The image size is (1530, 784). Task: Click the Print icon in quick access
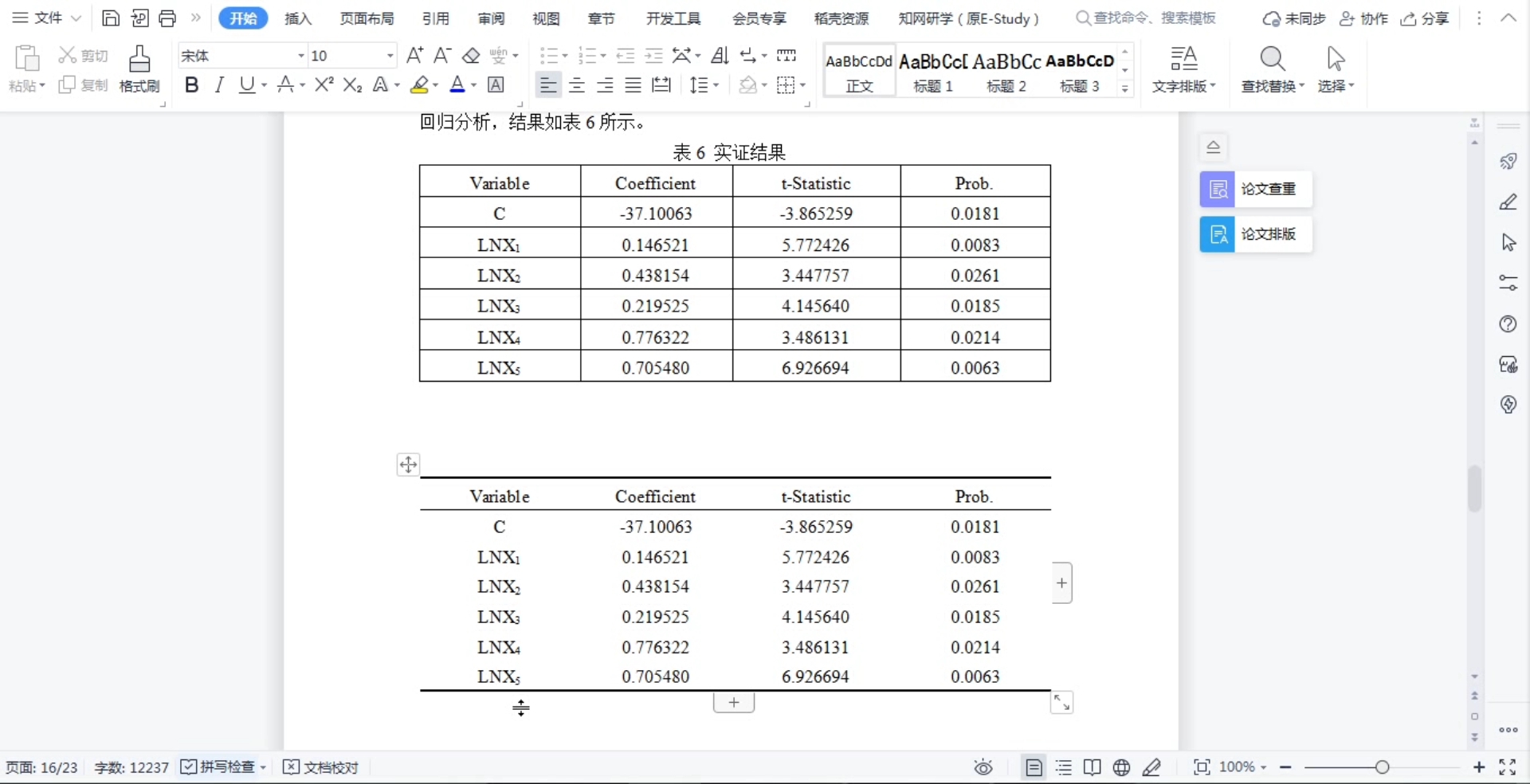(x=167, y=18)
